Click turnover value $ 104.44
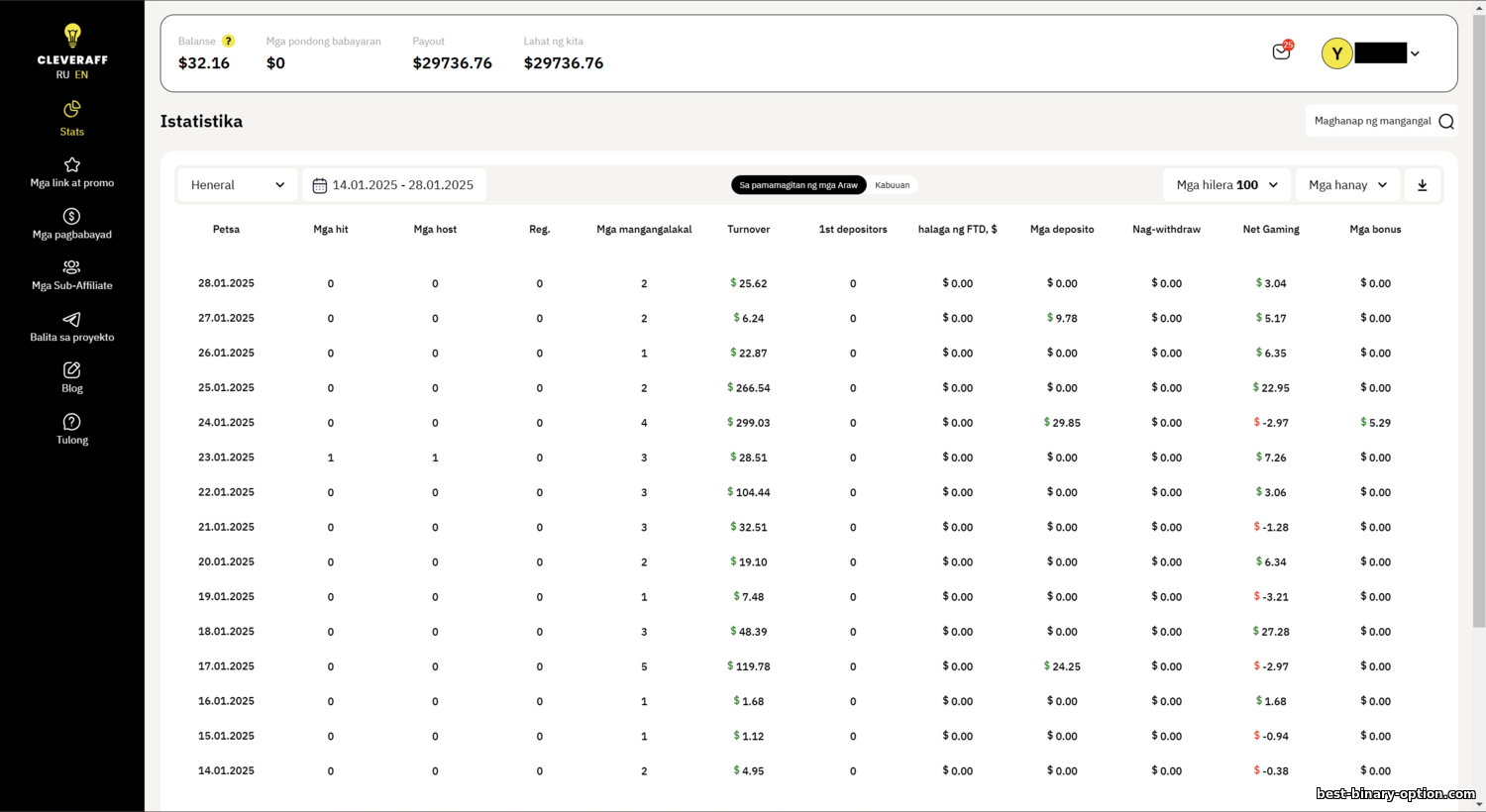Screen dimensions: 1486x812 pyautogui.click(x=748, y=492)
